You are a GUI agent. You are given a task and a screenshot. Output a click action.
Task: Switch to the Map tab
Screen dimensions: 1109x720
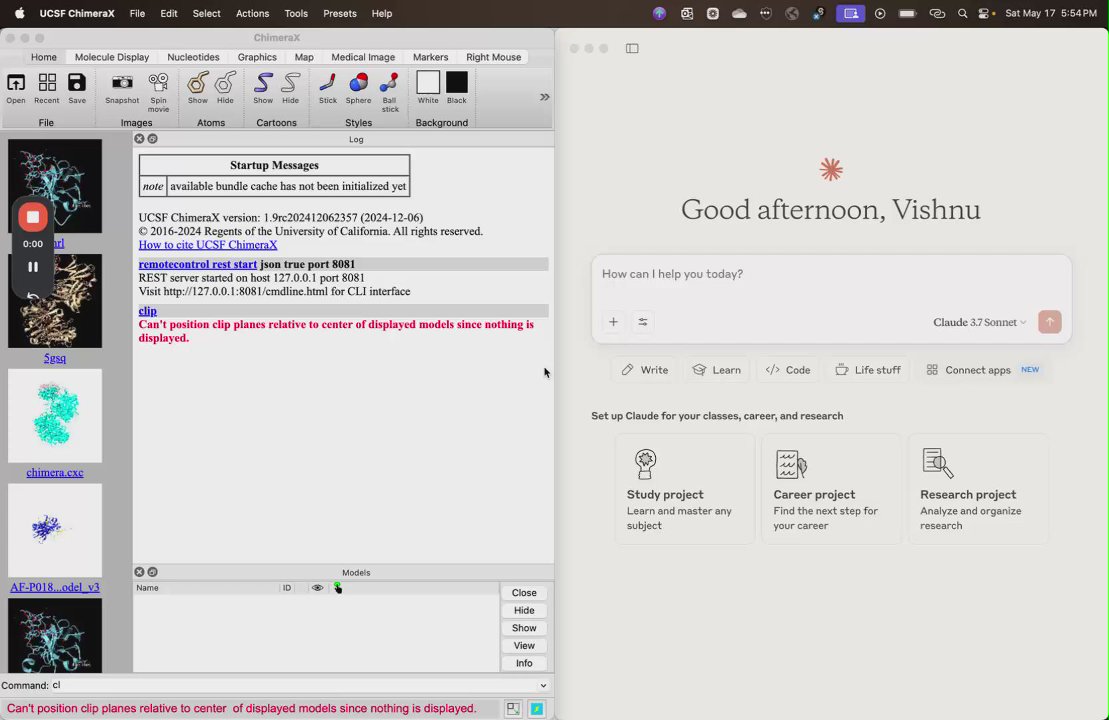(304, 57)
